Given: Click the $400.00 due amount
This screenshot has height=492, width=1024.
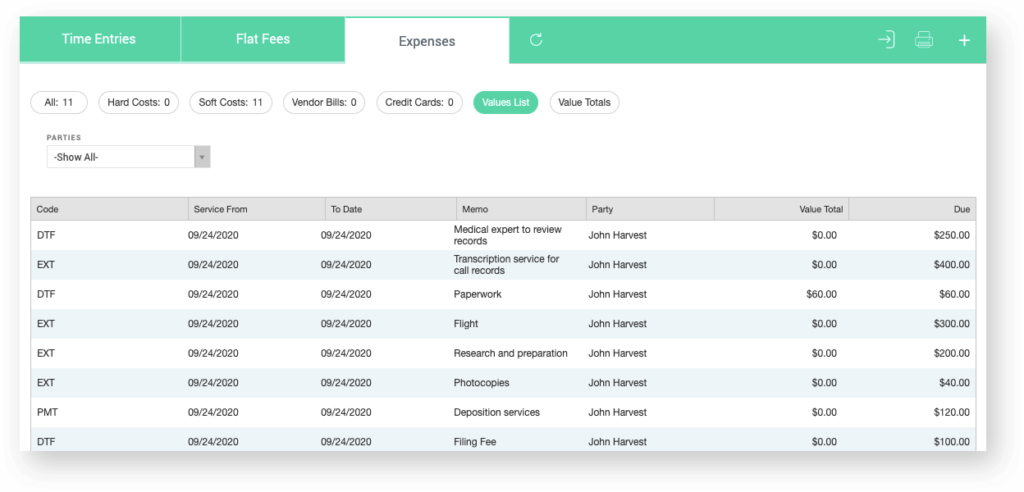Looking at the screenshot, I should [952, 265].
